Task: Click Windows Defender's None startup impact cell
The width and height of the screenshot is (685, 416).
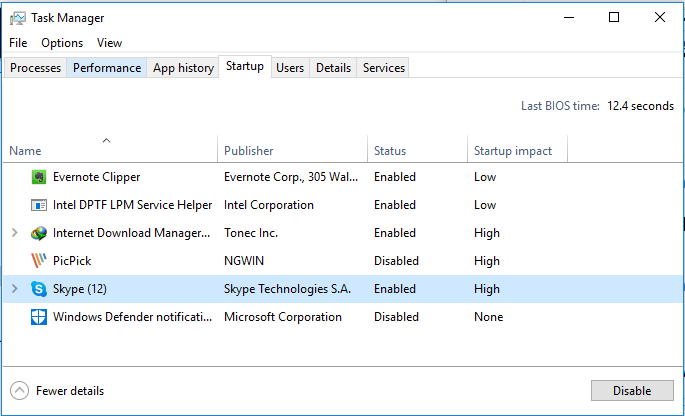Action: [x=488, y=317]
